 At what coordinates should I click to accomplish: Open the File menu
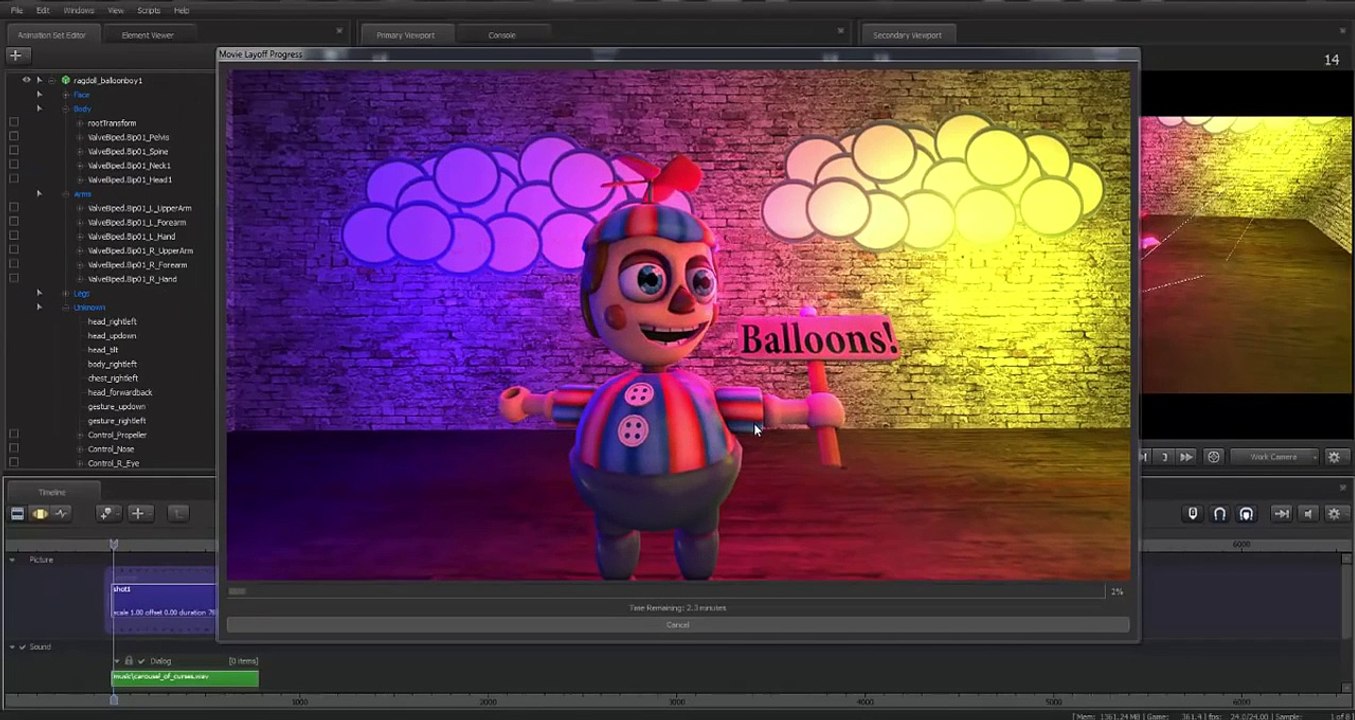[16, 10]
